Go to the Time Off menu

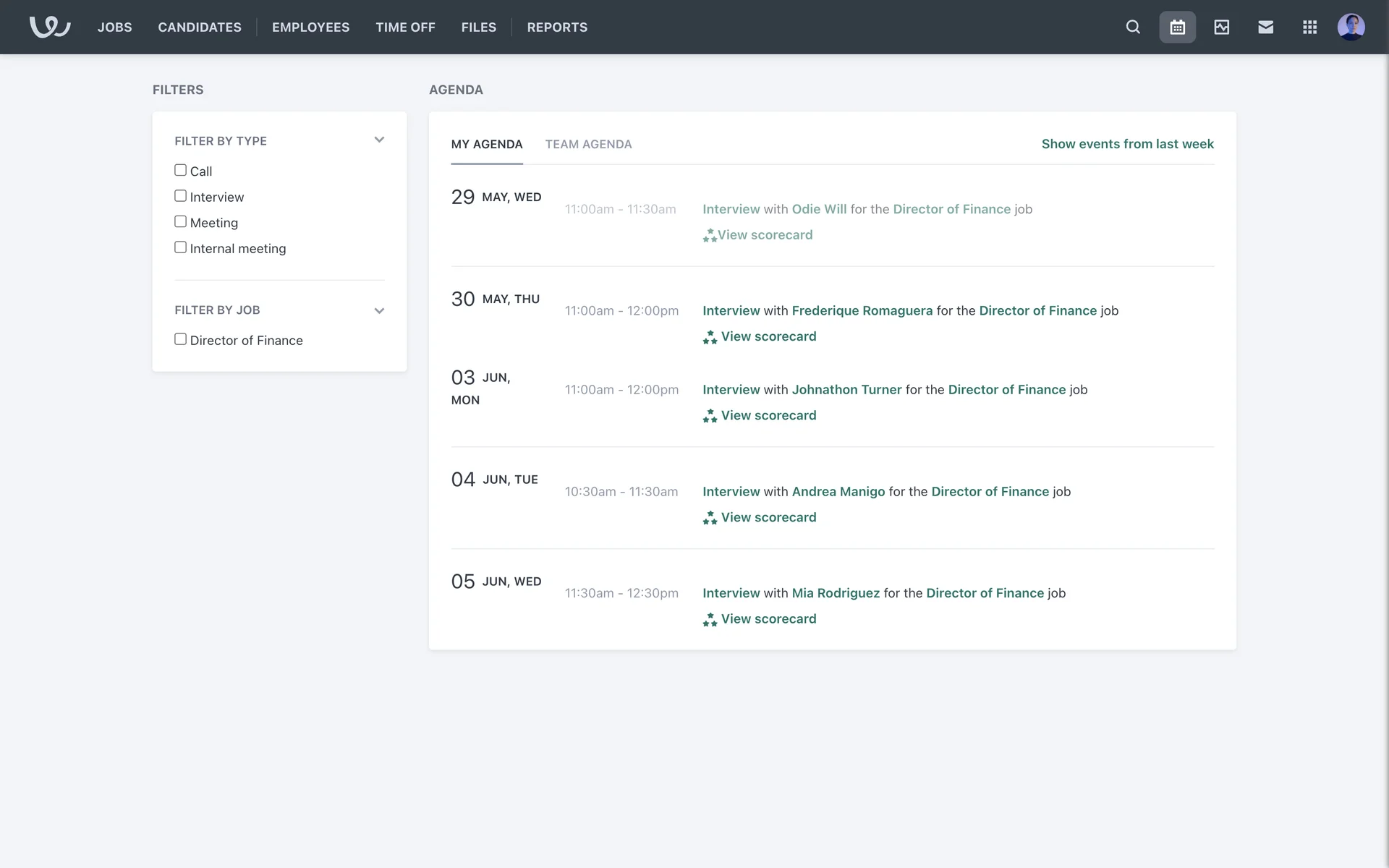pos(405,27)
